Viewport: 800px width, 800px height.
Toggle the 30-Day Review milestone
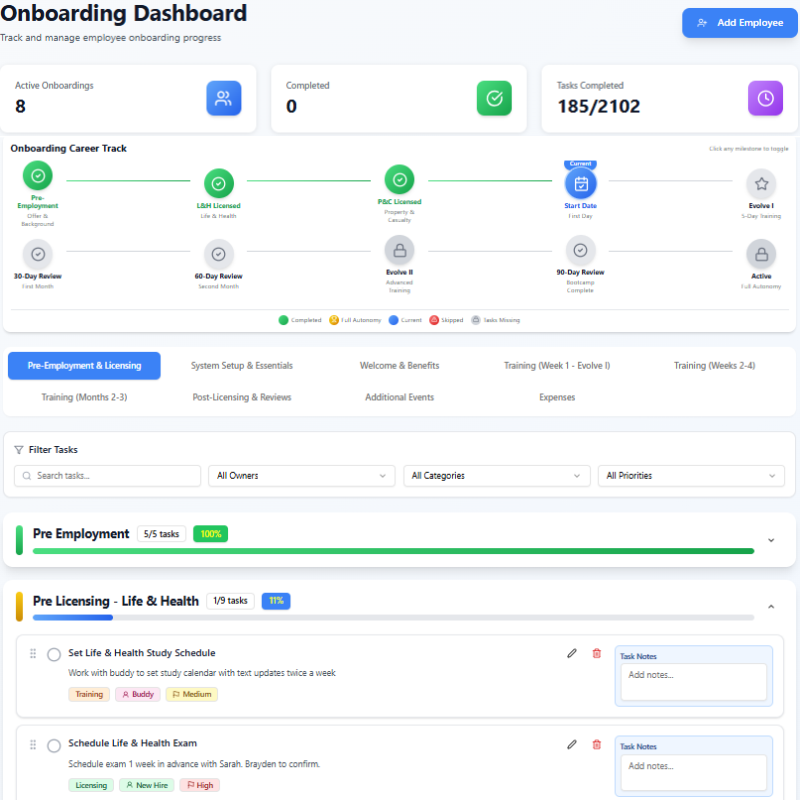click(38, 254)
